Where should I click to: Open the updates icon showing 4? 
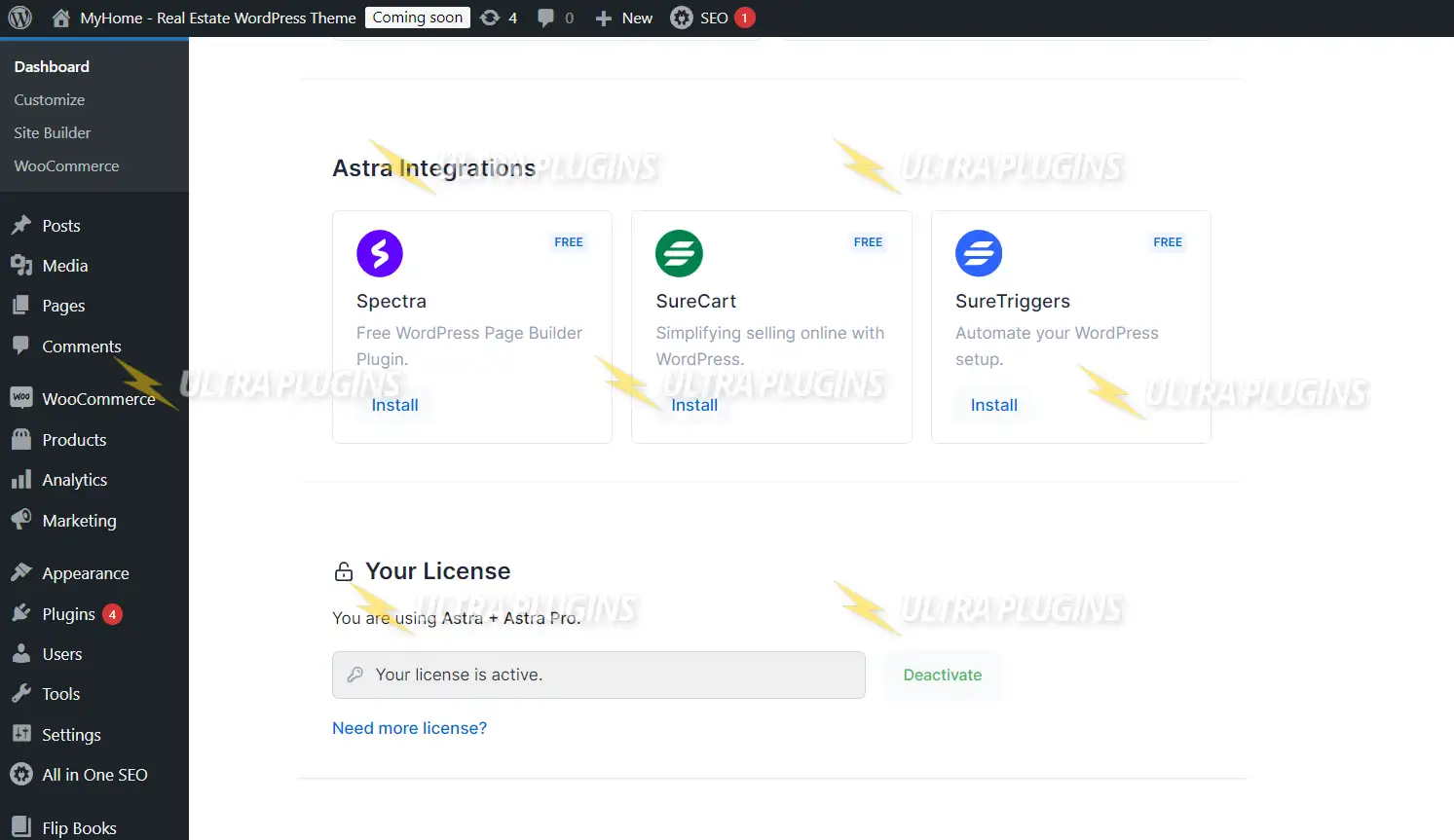click(490, 18)
